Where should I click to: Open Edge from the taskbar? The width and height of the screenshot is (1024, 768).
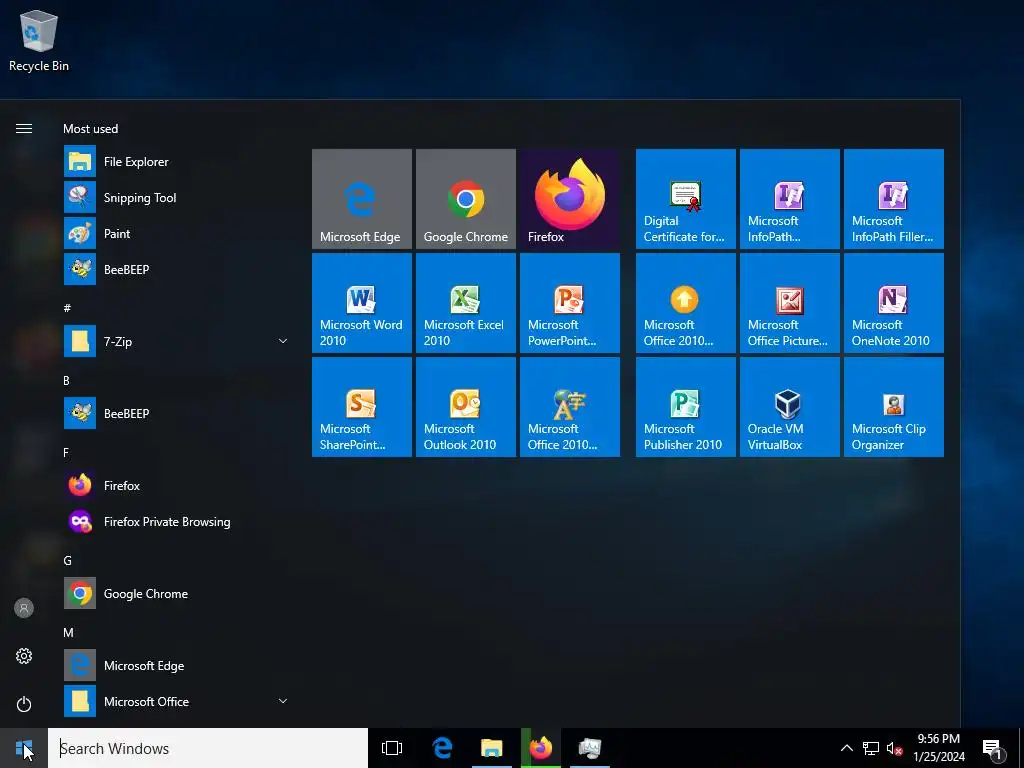click(x=442, y=748)
